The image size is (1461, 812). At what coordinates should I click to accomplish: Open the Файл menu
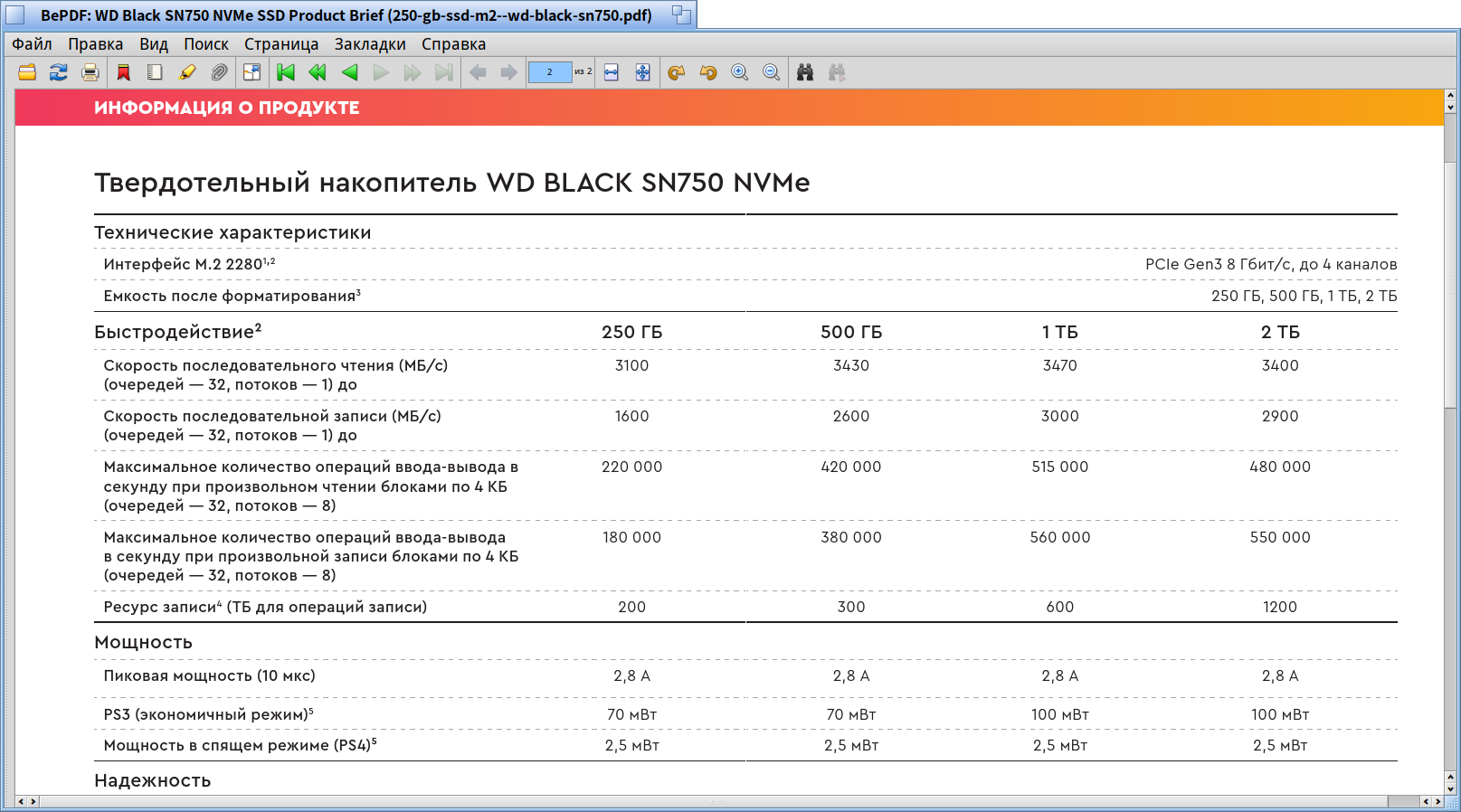point(32,44)
